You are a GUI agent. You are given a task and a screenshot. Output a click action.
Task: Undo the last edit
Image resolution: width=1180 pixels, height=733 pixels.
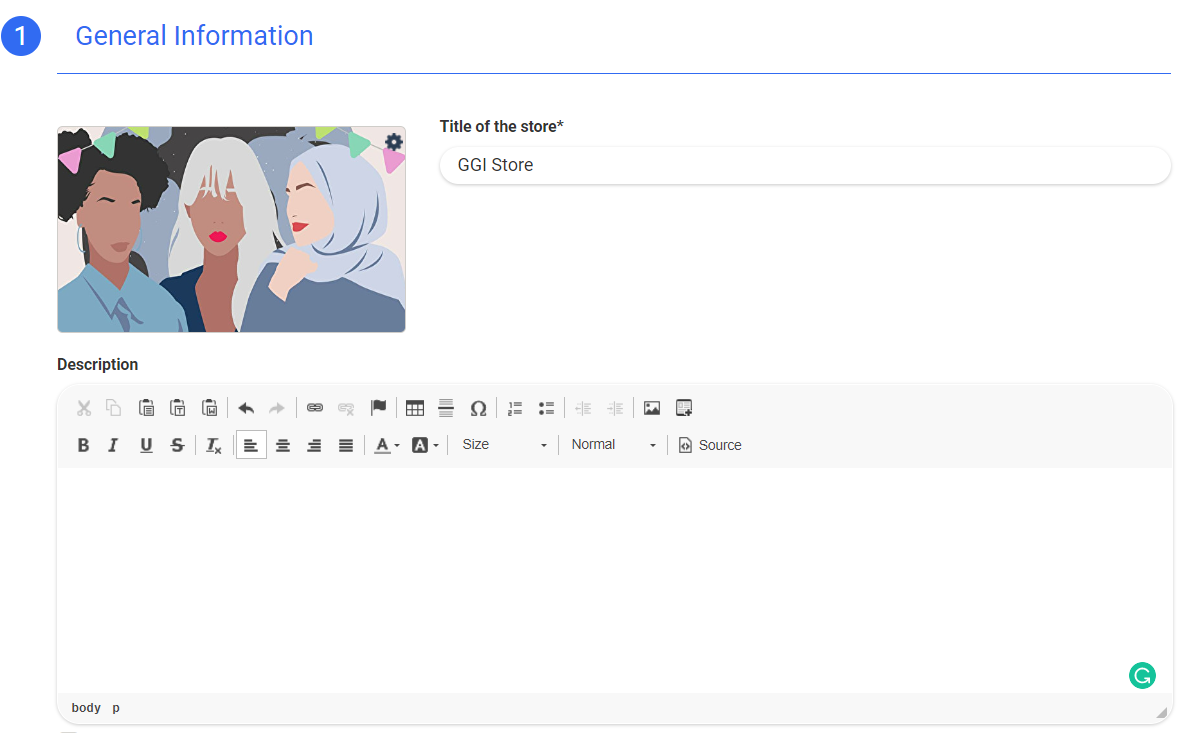[246, 408]
